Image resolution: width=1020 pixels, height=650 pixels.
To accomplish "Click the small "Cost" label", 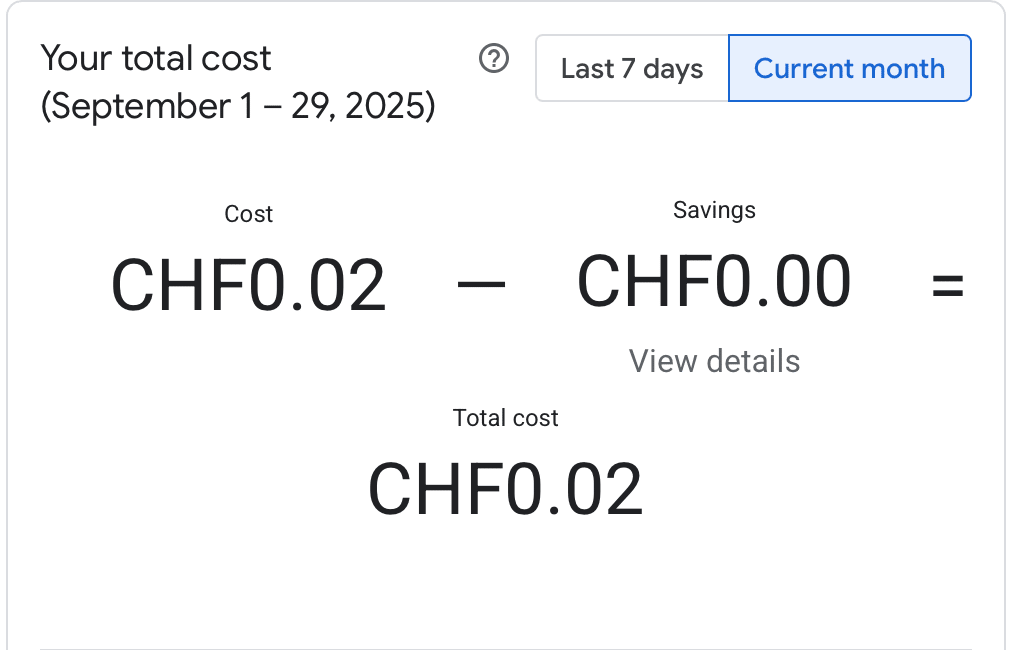I will click(x=248, y=214).
